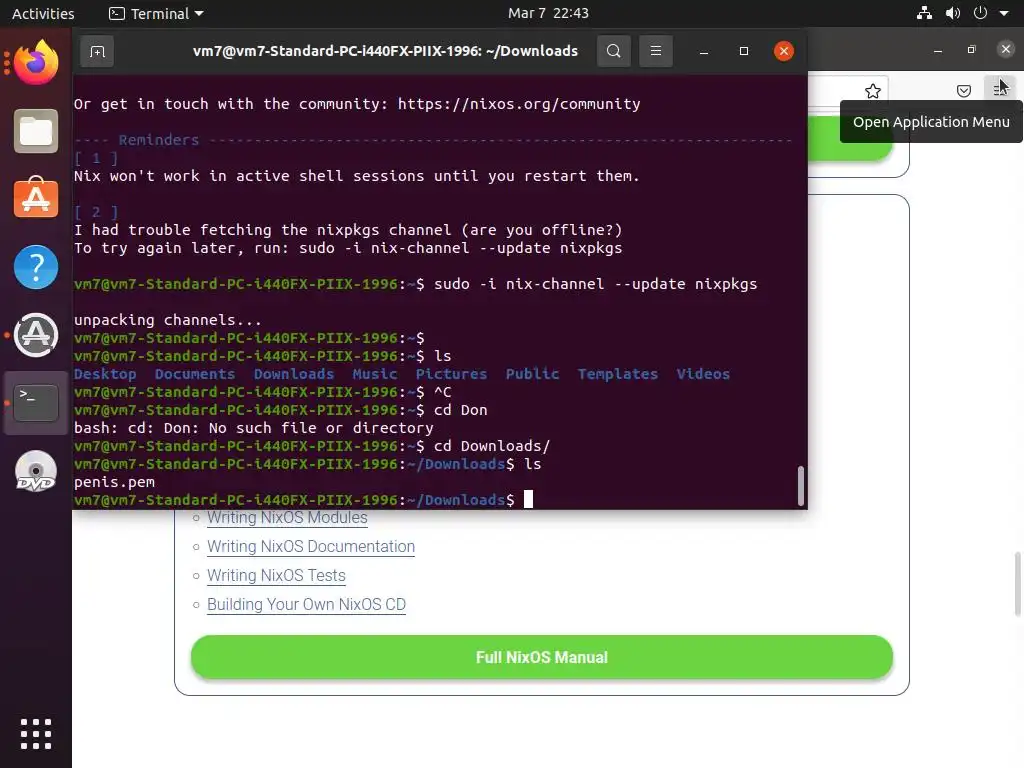Click the 'Pictures' directory in ls output
This screenshot has height=768, width=1024.
[x=451, y=374]
